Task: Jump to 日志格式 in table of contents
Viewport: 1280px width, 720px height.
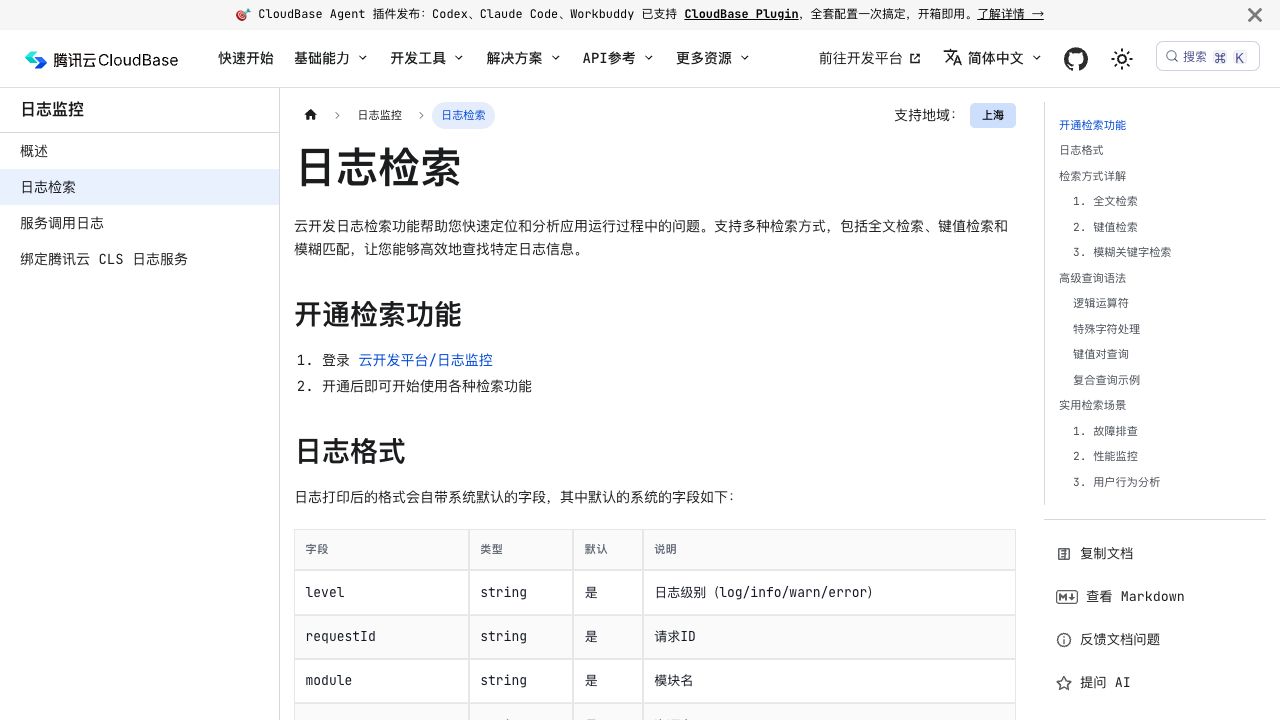Action: 1081,150
